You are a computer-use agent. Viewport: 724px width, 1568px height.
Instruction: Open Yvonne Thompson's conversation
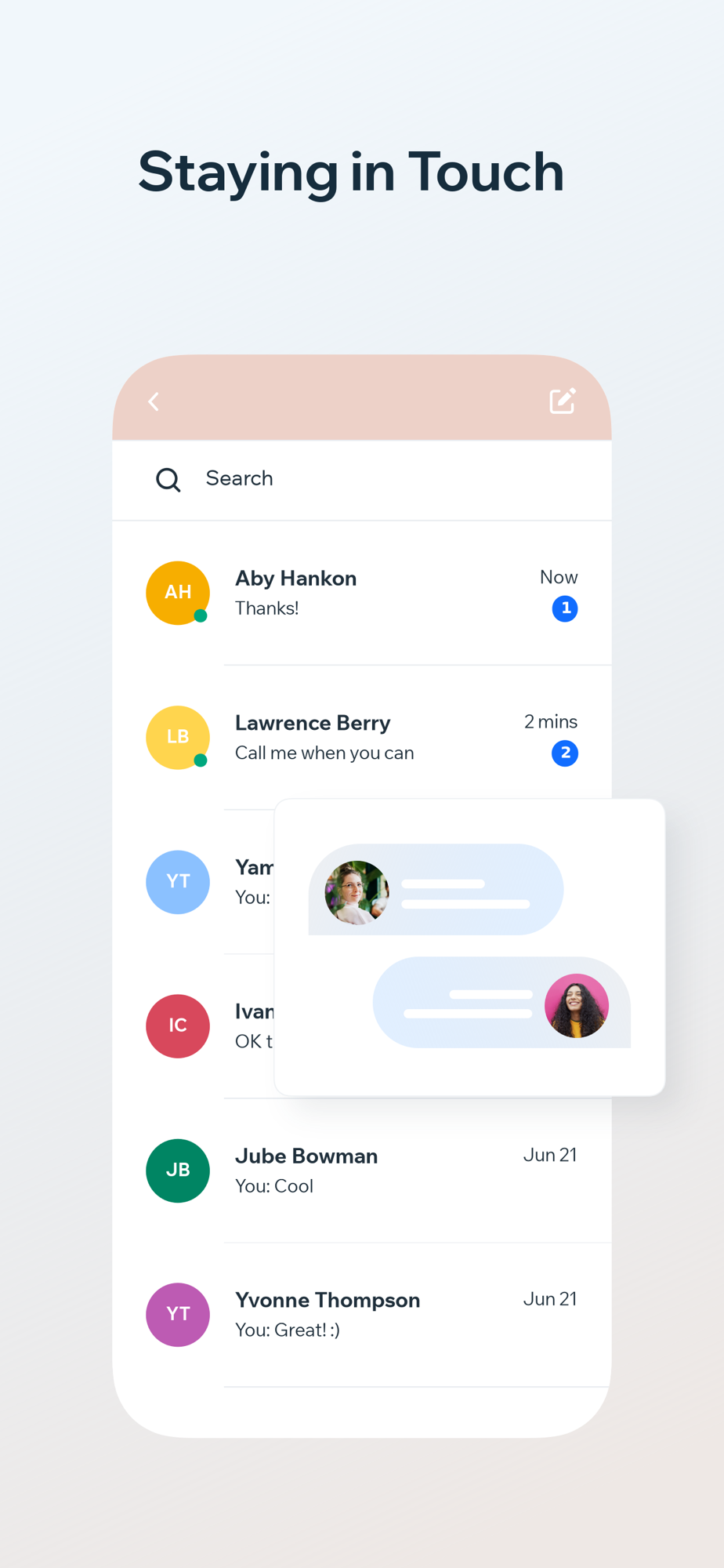pos(362,1314)
